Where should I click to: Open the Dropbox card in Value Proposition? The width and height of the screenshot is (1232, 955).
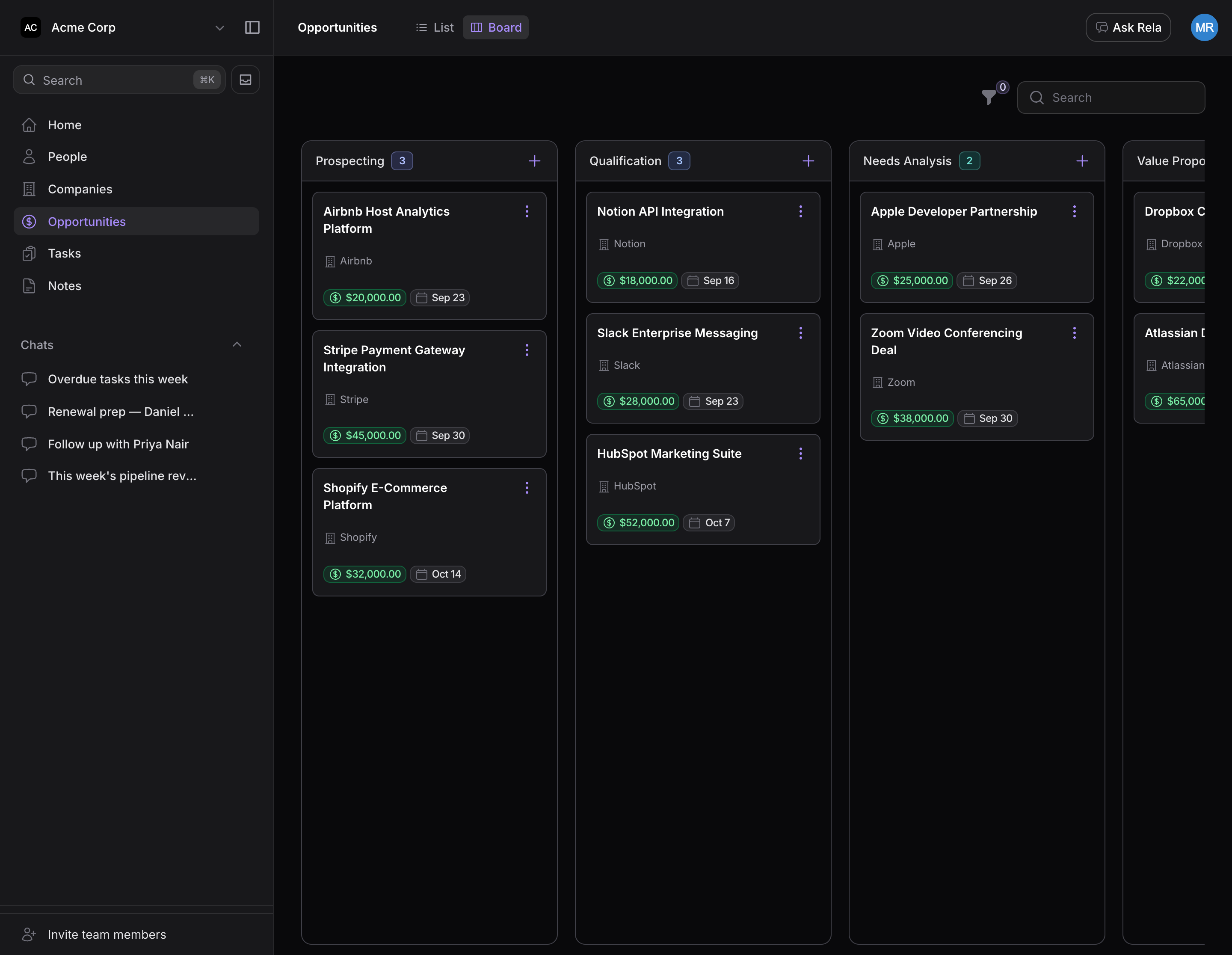tap(1169, 247)
